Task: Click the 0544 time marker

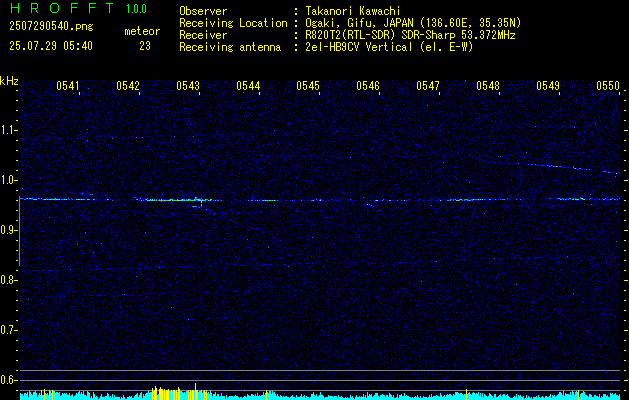Action: coord(248,86)
